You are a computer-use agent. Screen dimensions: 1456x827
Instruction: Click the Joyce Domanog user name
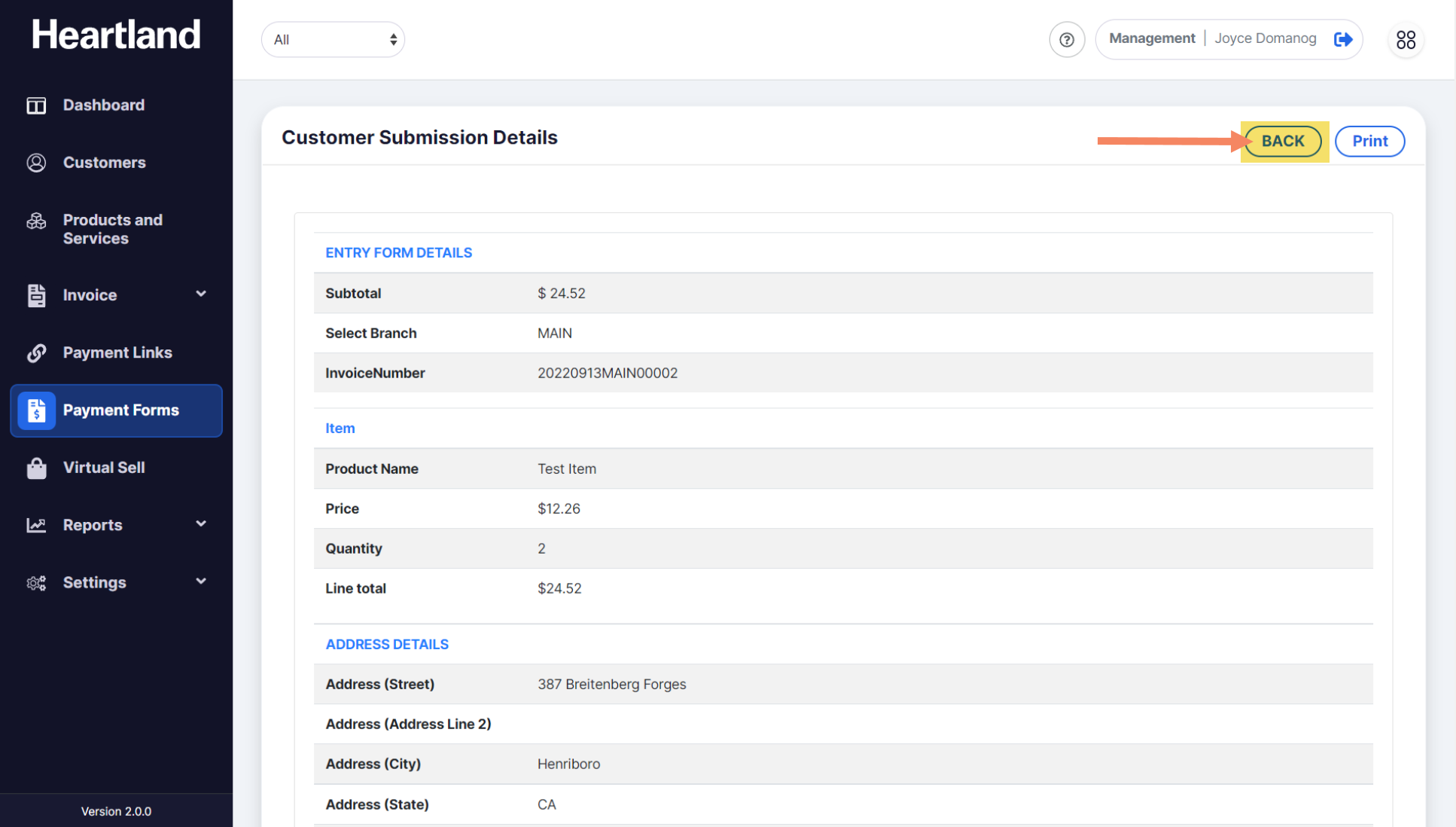click(1266, 38)
